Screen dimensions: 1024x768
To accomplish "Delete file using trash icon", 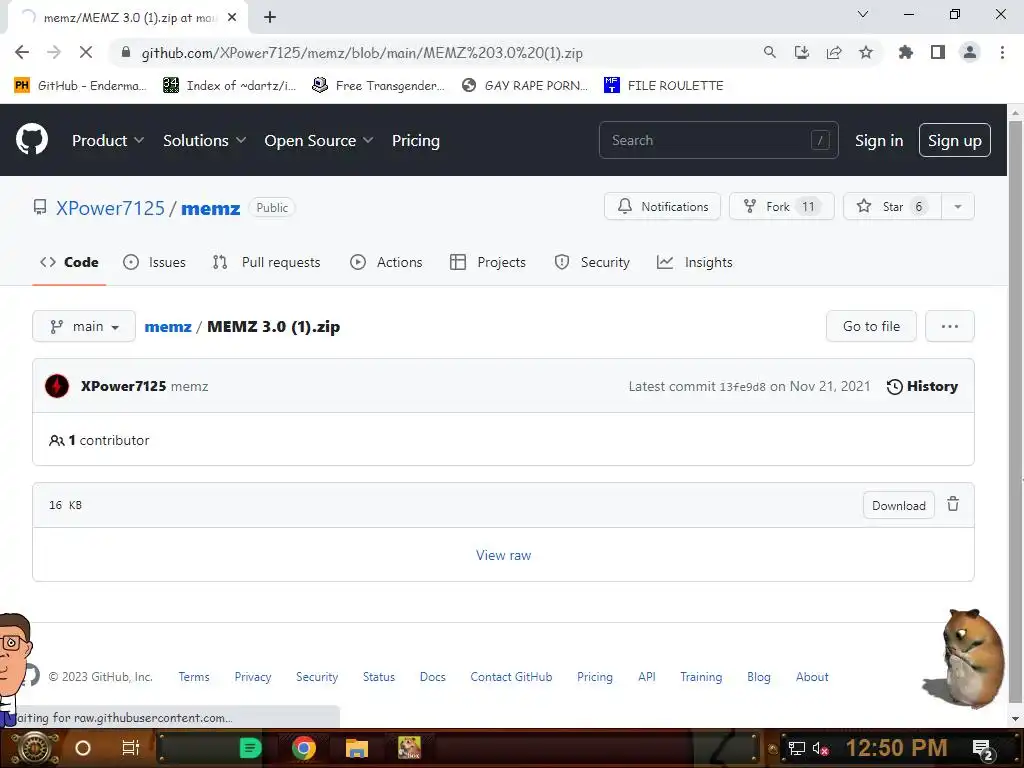I will point(953,504).
